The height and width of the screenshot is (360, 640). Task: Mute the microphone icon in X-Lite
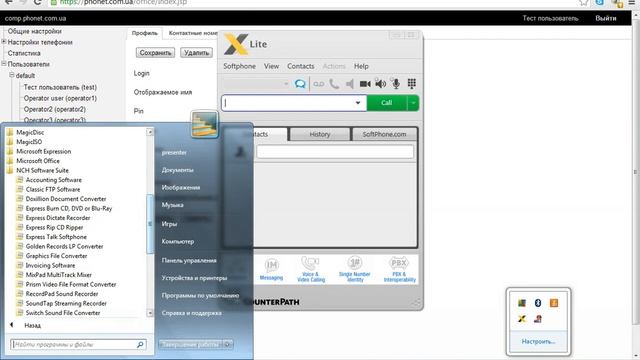(396, 84)
